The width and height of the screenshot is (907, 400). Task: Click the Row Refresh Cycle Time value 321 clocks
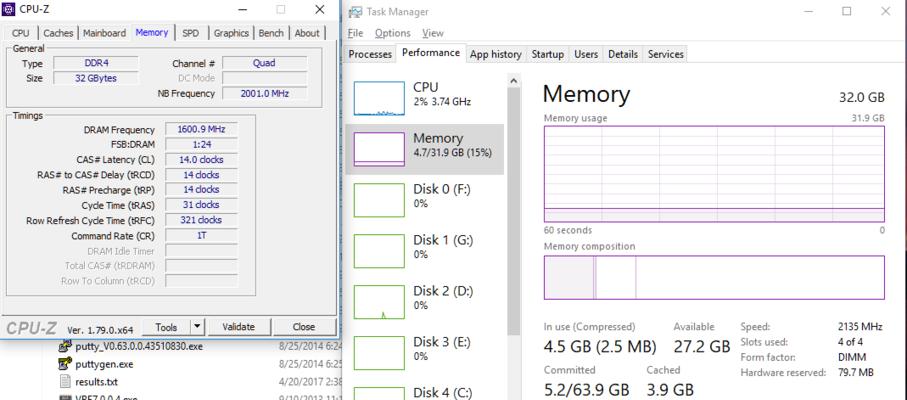[x=201, y=220]
